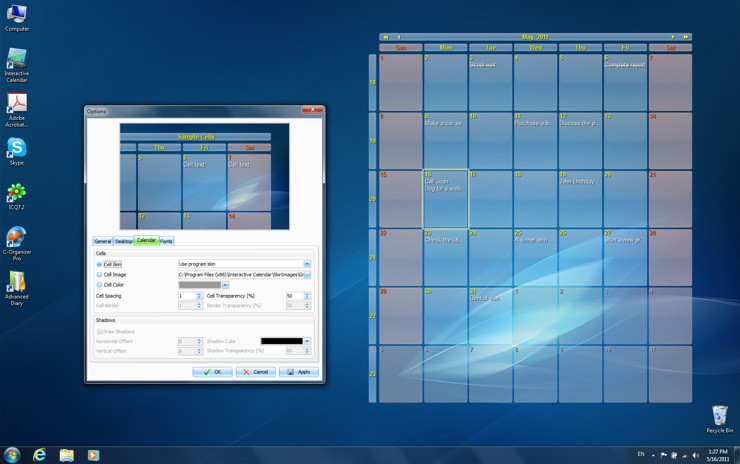Image resolution: width=740 pixels, height=464 pixels.
Task: Select May 25 cell 'A dinner with'
Action: [x=535, y=257]
